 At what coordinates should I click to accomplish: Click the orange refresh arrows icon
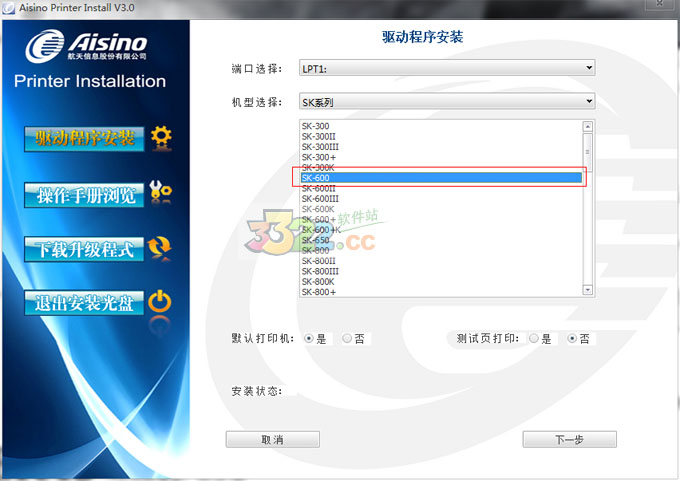click(160, 247)
